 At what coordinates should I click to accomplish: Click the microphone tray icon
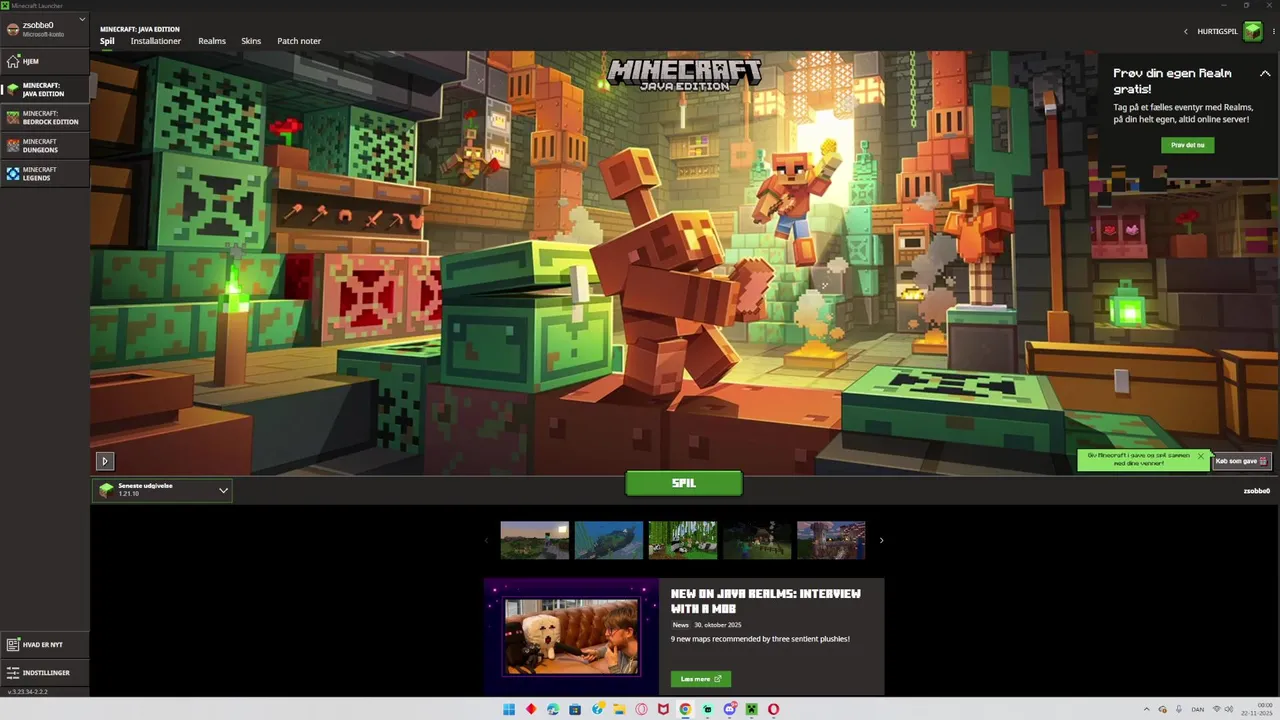[1179, 709]
